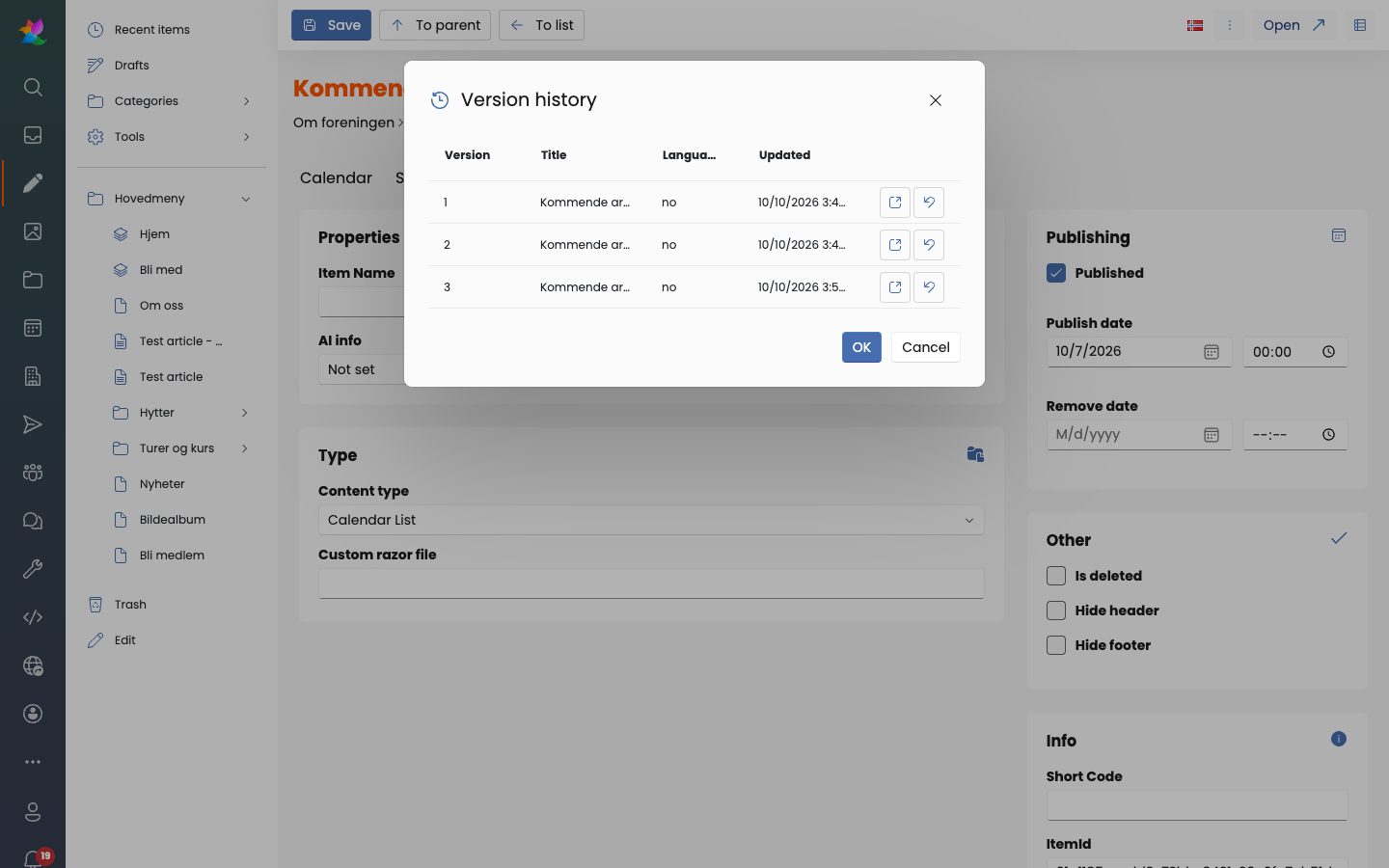Open the image gallery sidebar icon
Screen dimensions: 1389x868
(x=33, y=231)
